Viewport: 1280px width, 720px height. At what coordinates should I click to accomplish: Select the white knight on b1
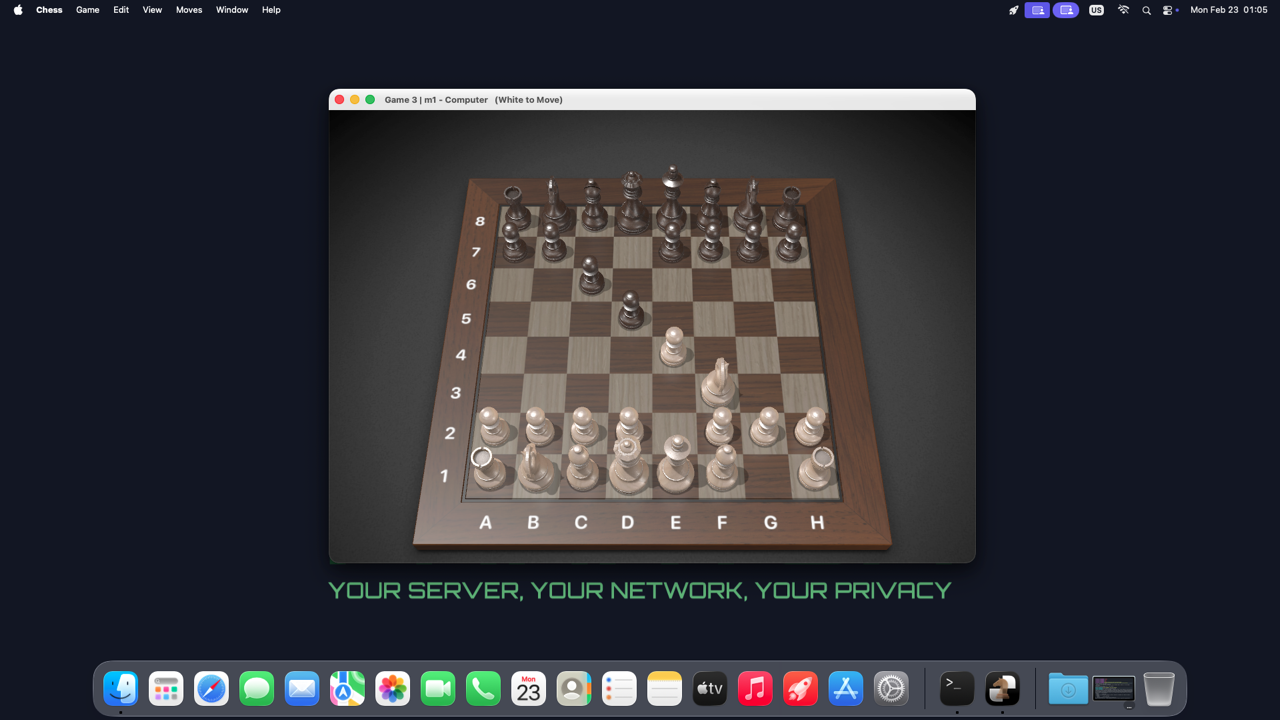(536, 470)
